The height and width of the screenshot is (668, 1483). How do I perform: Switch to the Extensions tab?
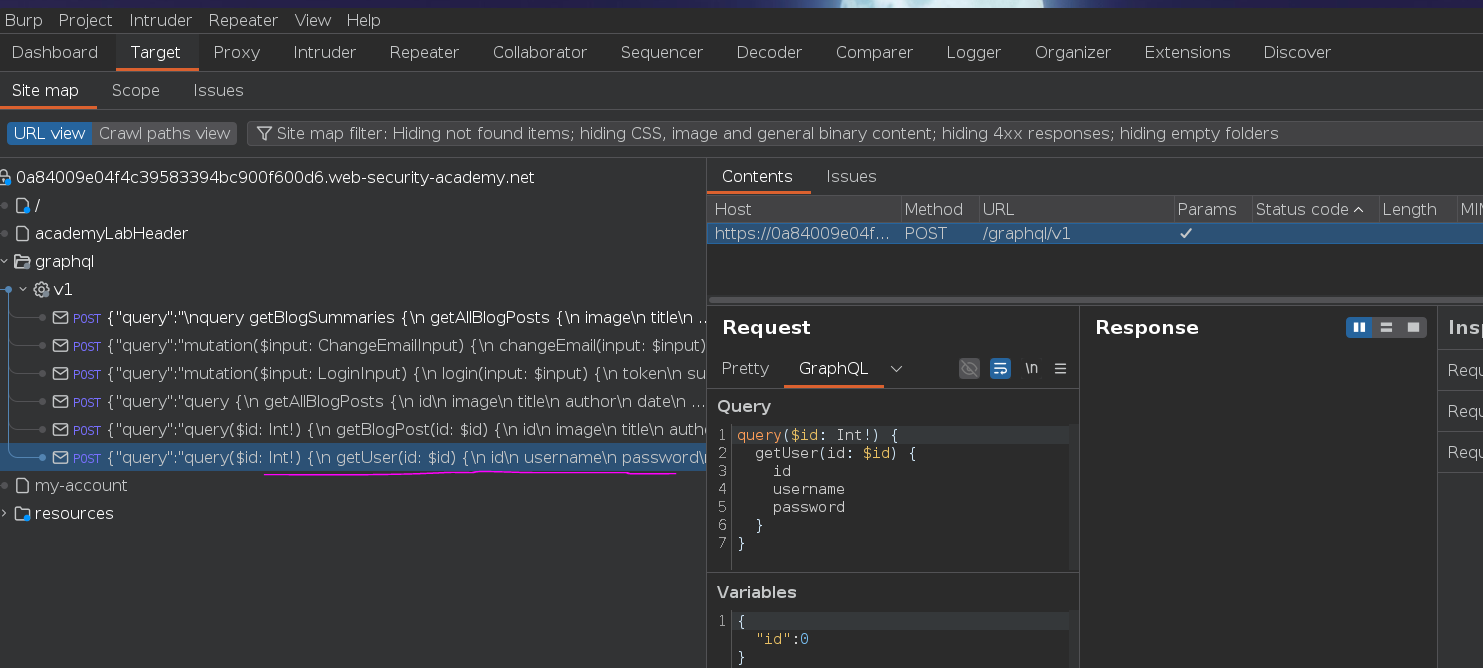tap(1187, 52)
